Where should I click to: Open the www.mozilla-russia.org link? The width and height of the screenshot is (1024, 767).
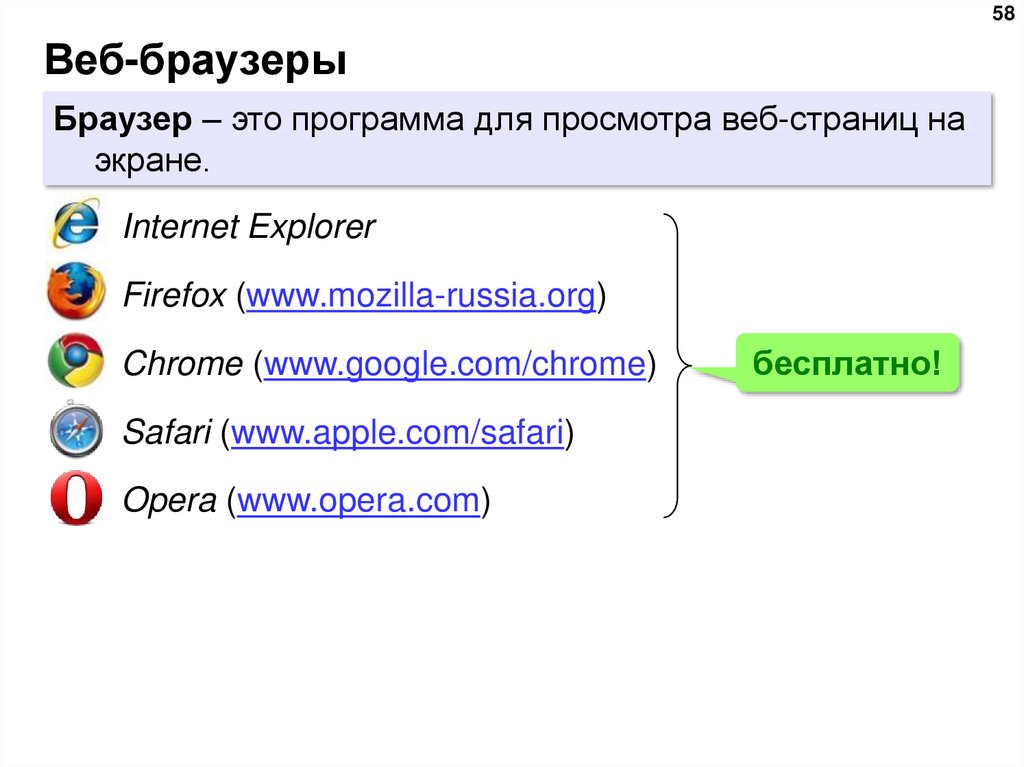[421, 297]
